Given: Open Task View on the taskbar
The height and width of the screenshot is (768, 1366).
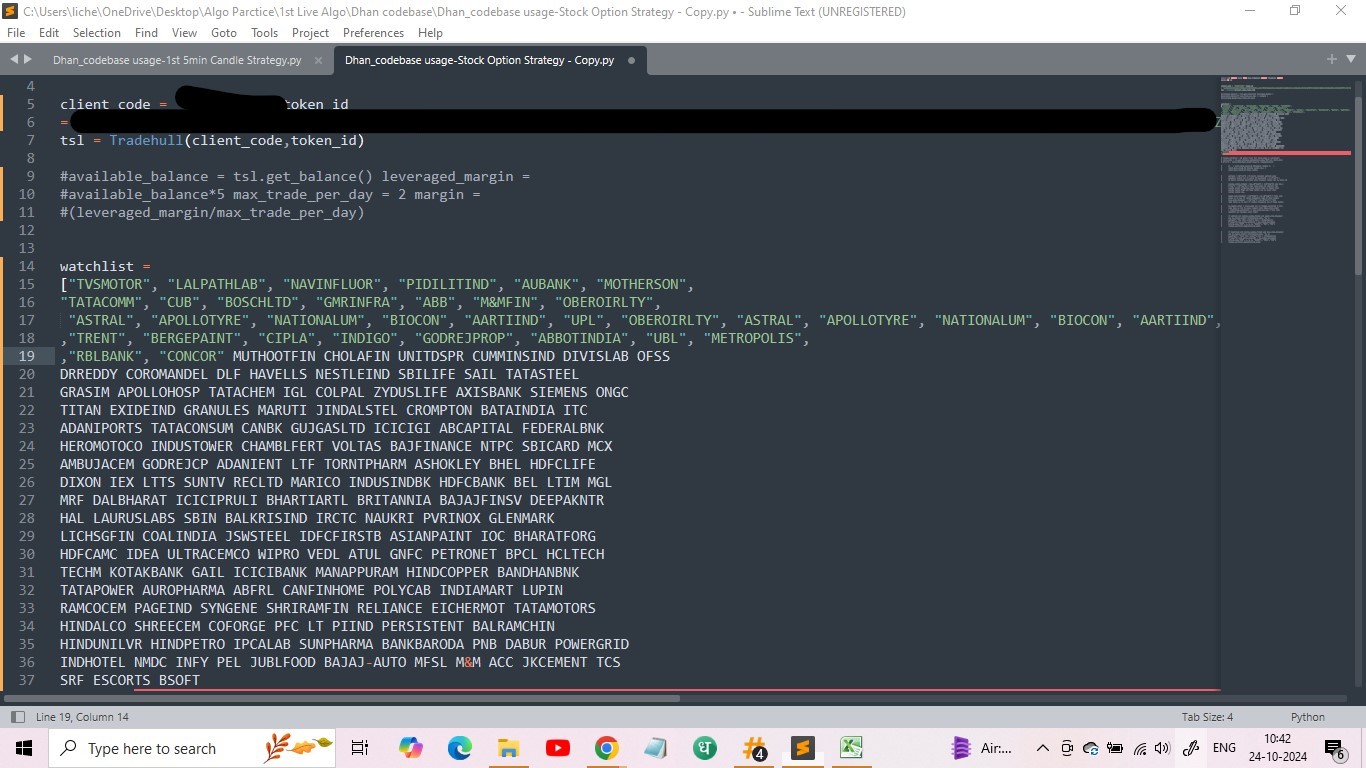Looking at the screenshot, I should click(361, 748).
